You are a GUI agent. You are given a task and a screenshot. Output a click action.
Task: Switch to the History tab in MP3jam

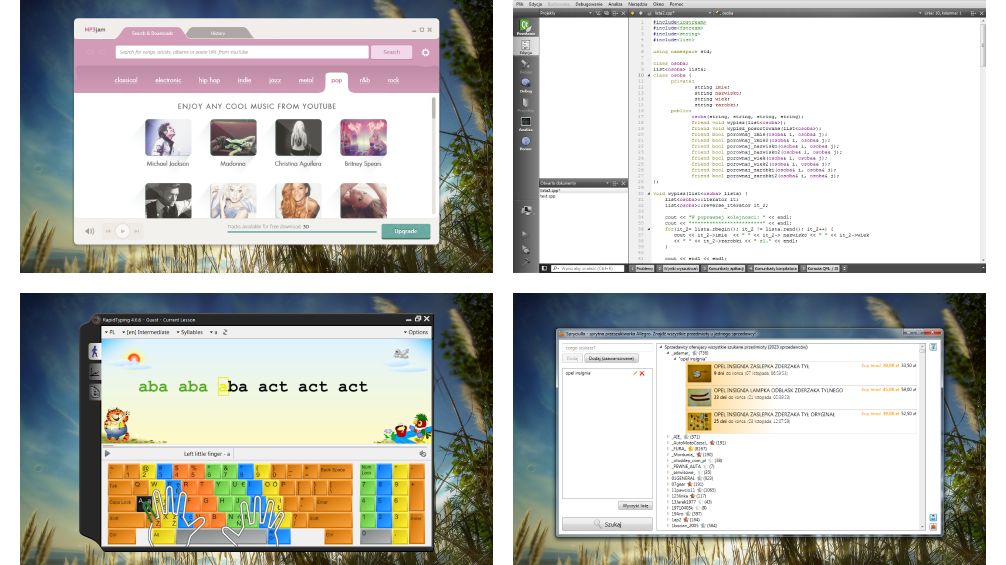218,33
